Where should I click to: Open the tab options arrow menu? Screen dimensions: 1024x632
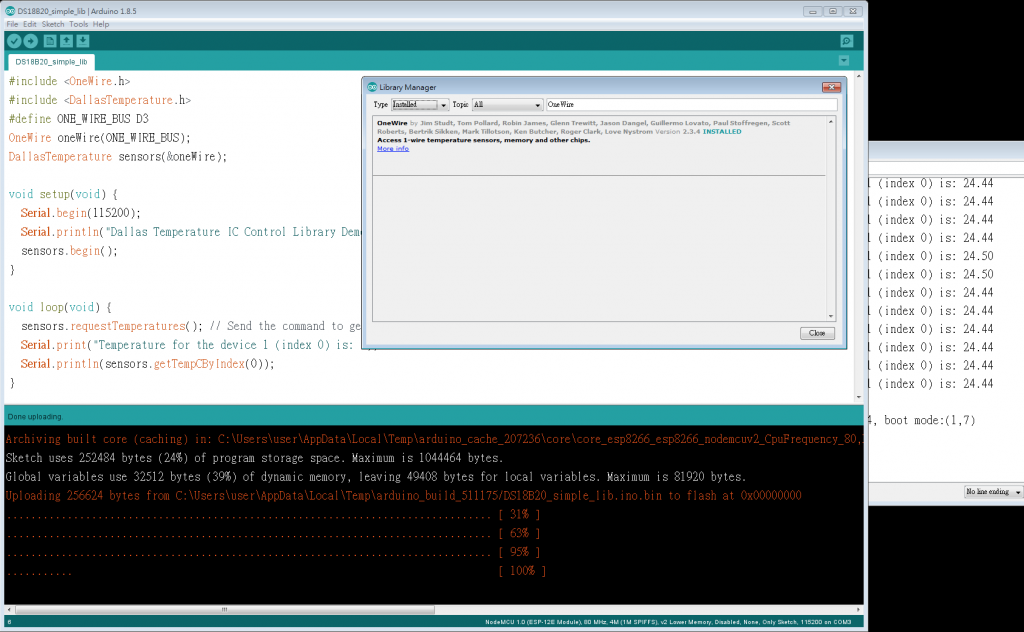844,61
